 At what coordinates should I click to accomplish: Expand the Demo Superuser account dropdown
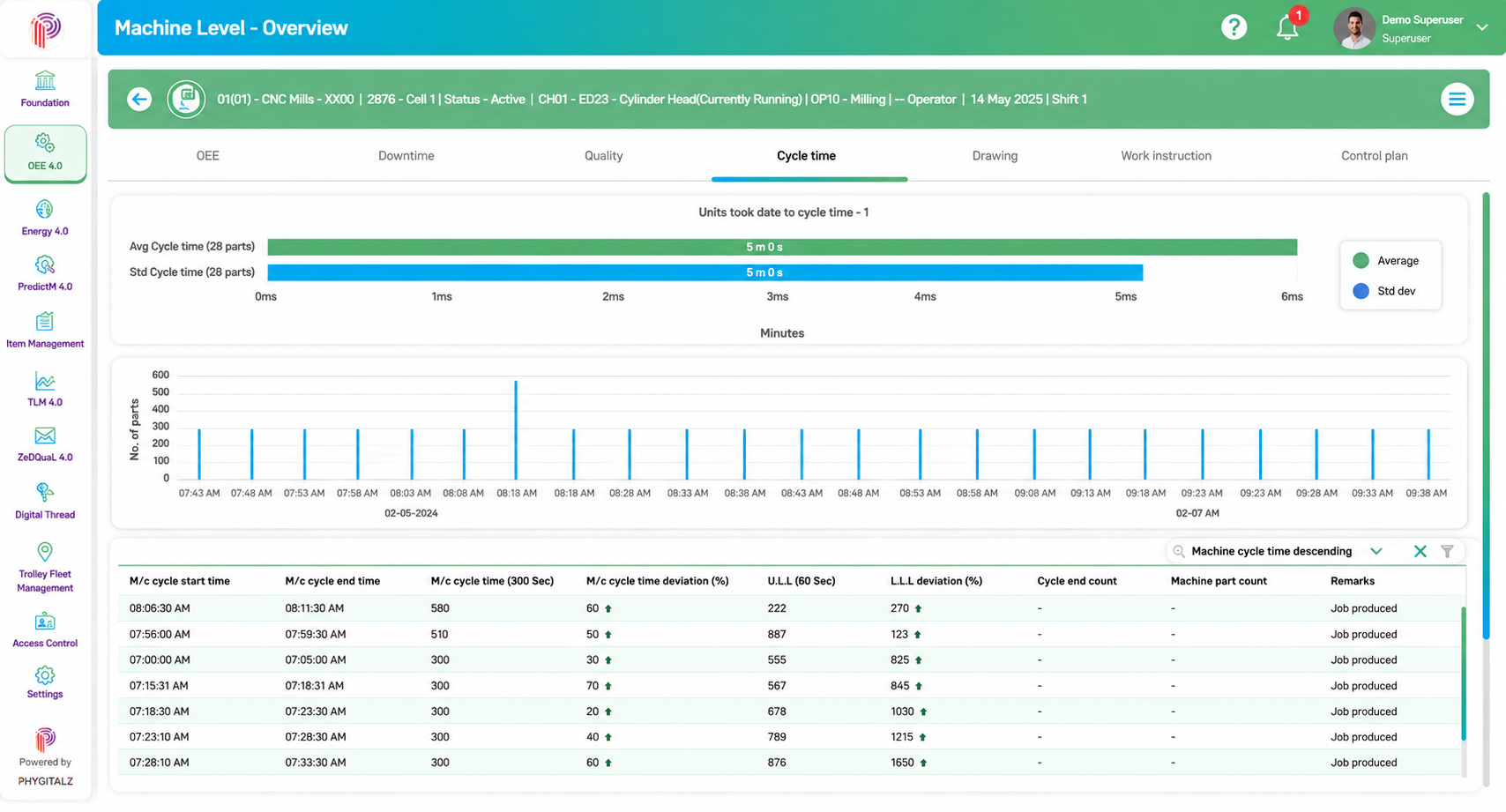point(1482,27)
